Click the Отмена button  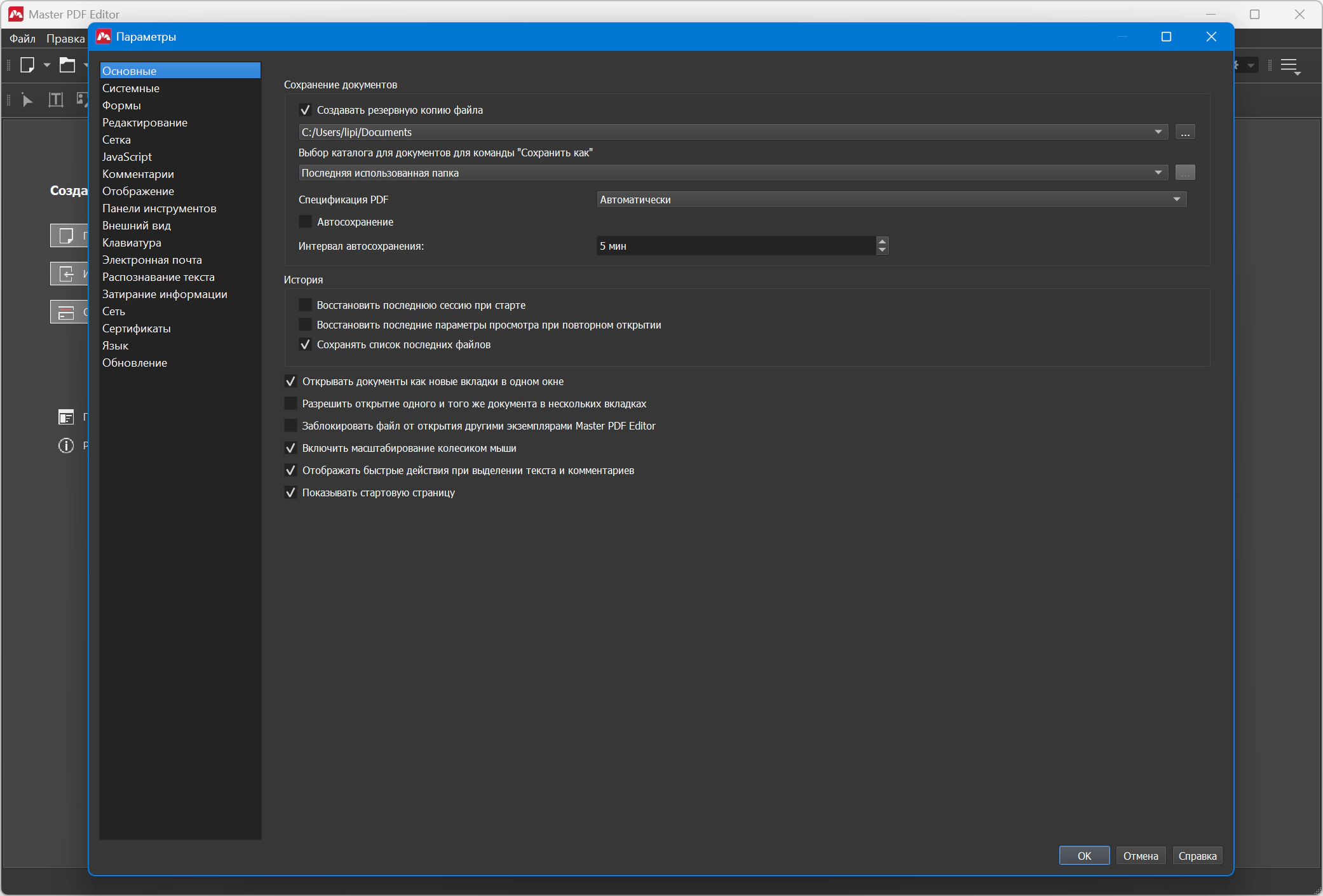[x=1140, y=856]
